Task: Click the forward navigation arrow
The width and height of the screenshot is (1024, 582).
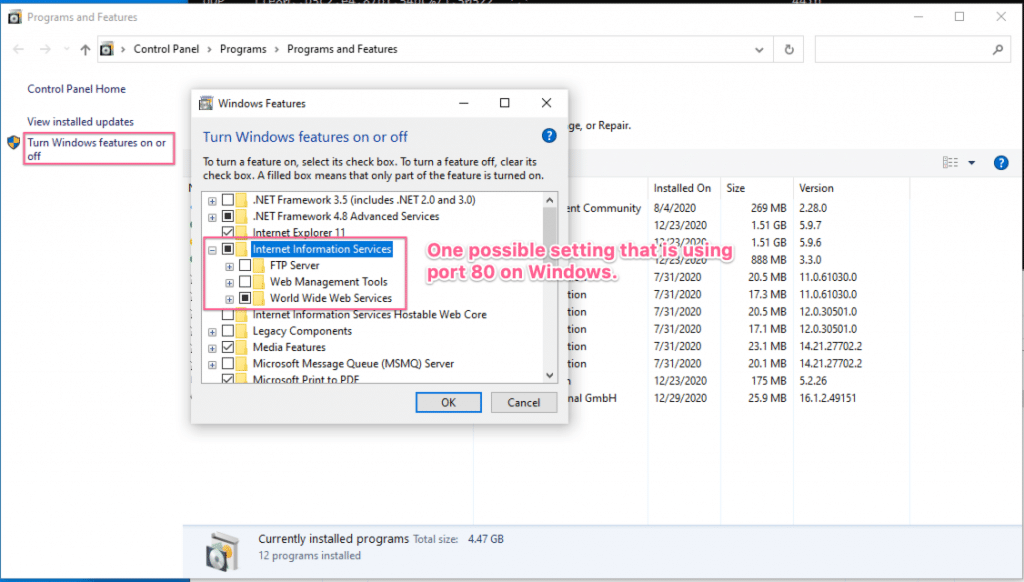Action: 44,50
